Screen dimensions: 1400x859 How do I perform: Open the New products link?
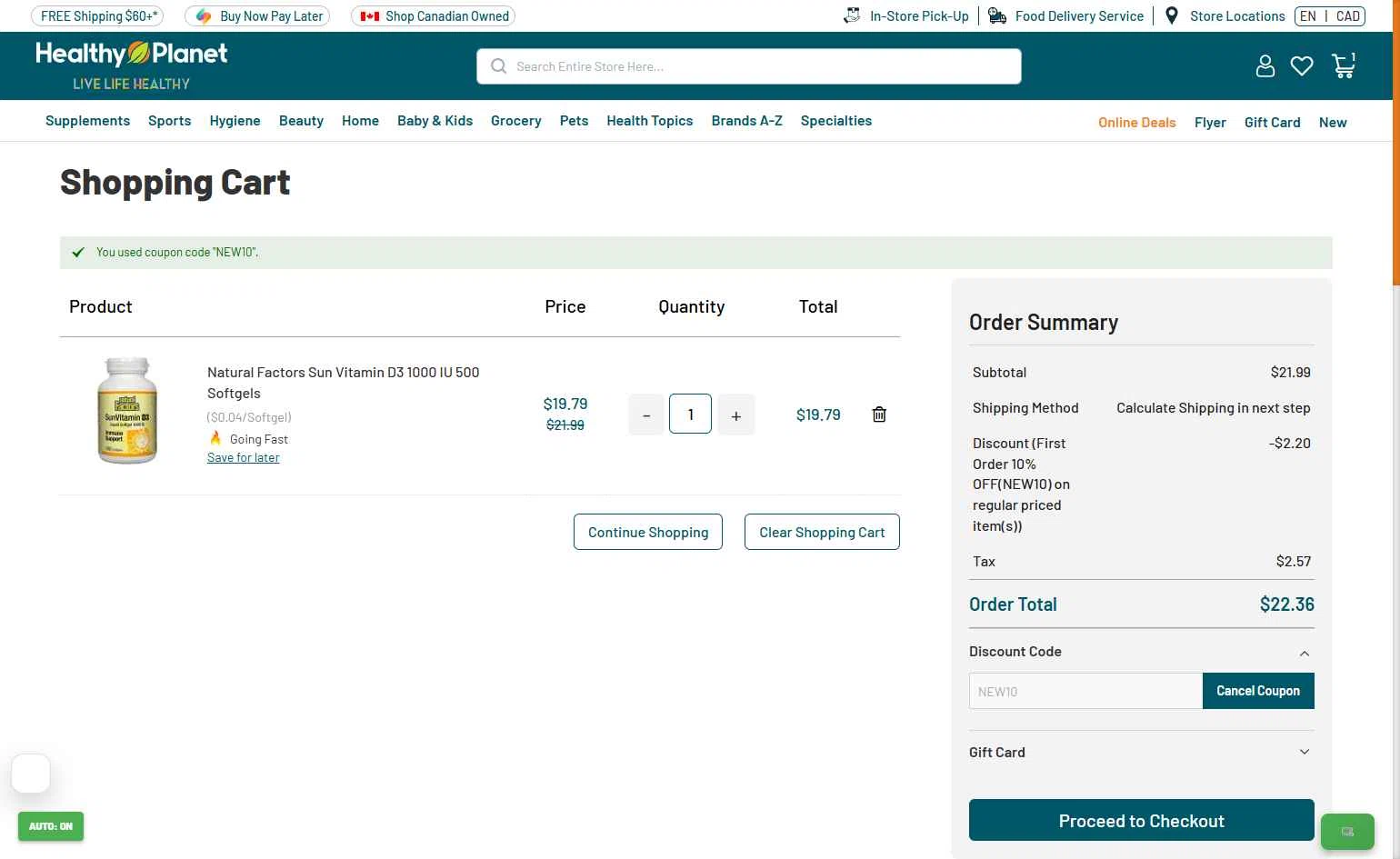tap(1333, 122)
